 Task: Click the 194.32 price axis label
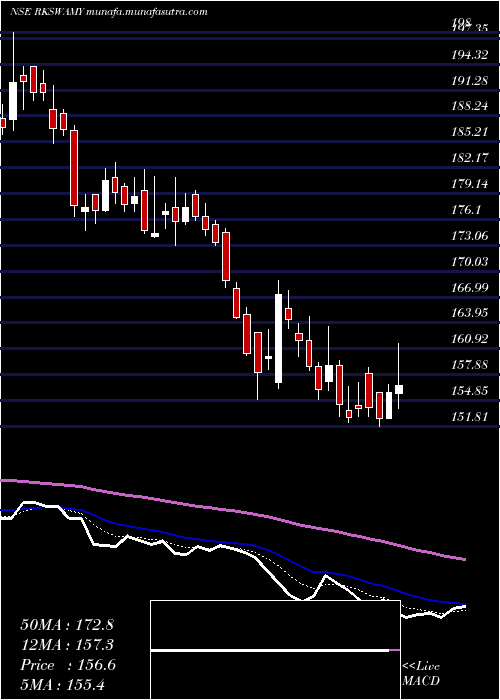coord(469,55)
